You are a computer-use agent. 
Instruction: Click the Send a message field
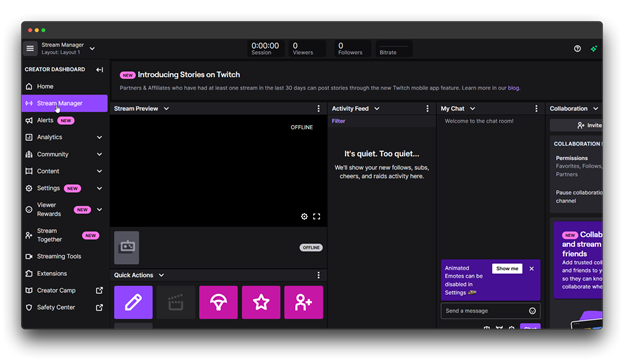[x=490, y=311]
